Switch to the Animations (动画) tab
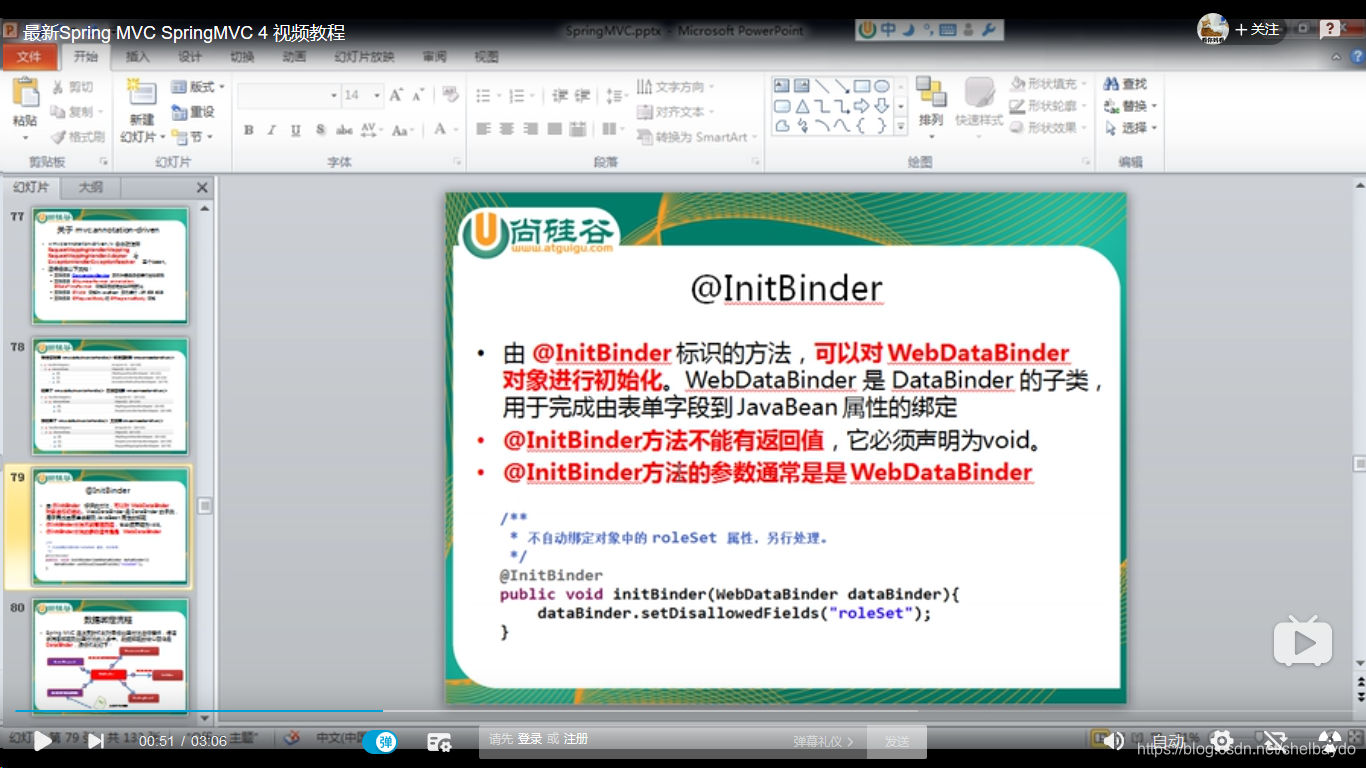Viewport: 1366px width, 768px height. 294,57
